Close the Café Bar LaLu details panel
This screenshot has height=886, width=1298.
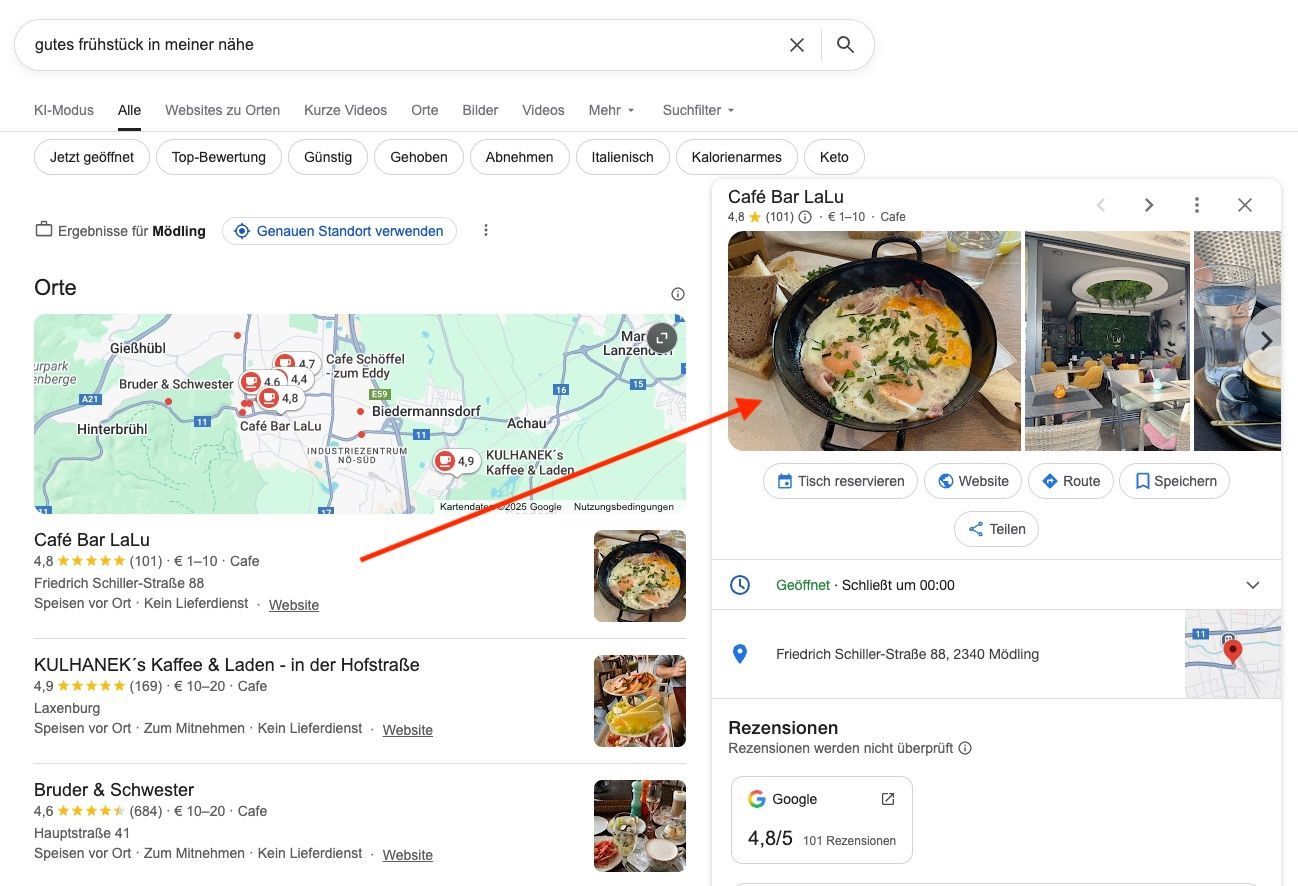(x=1245, y=205)
